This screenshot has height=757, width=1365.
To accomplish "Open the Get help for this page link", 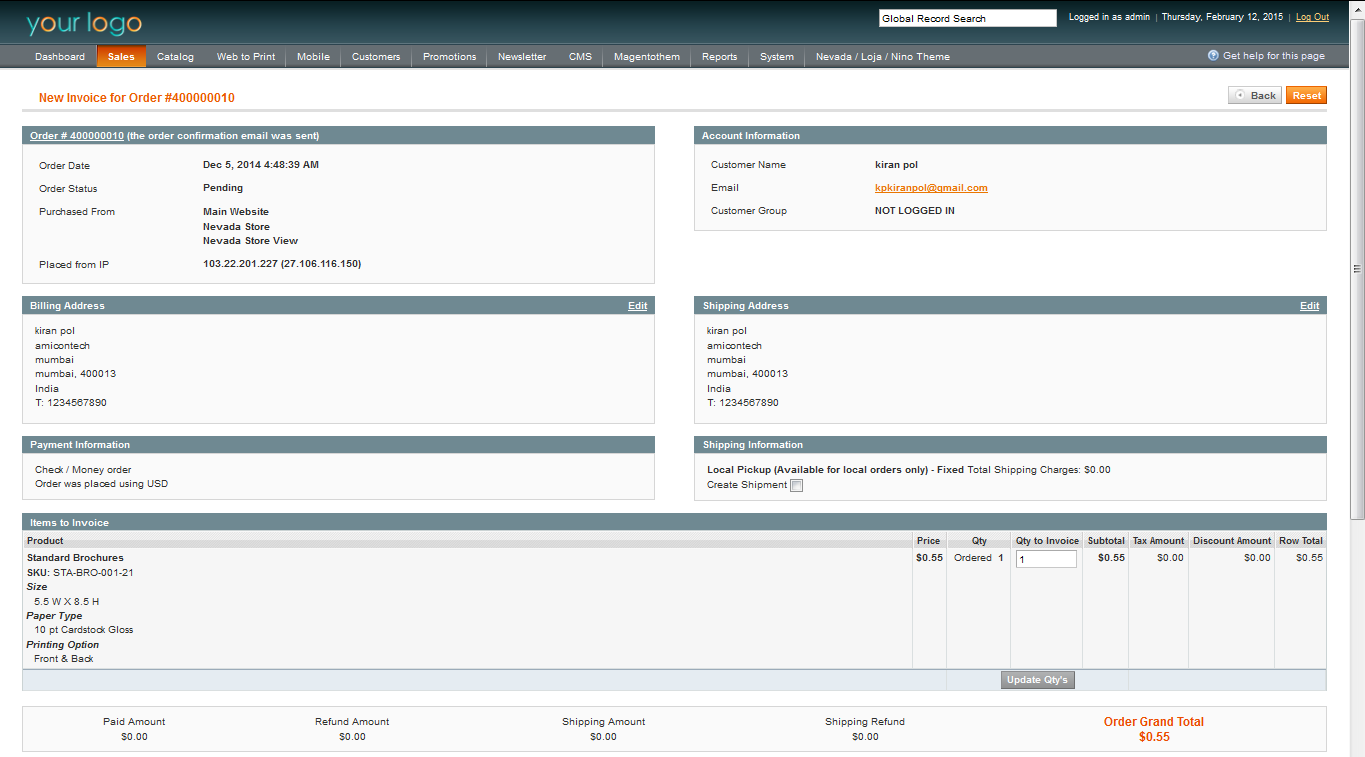I will pyautogui.click(x=1274, y=56).
